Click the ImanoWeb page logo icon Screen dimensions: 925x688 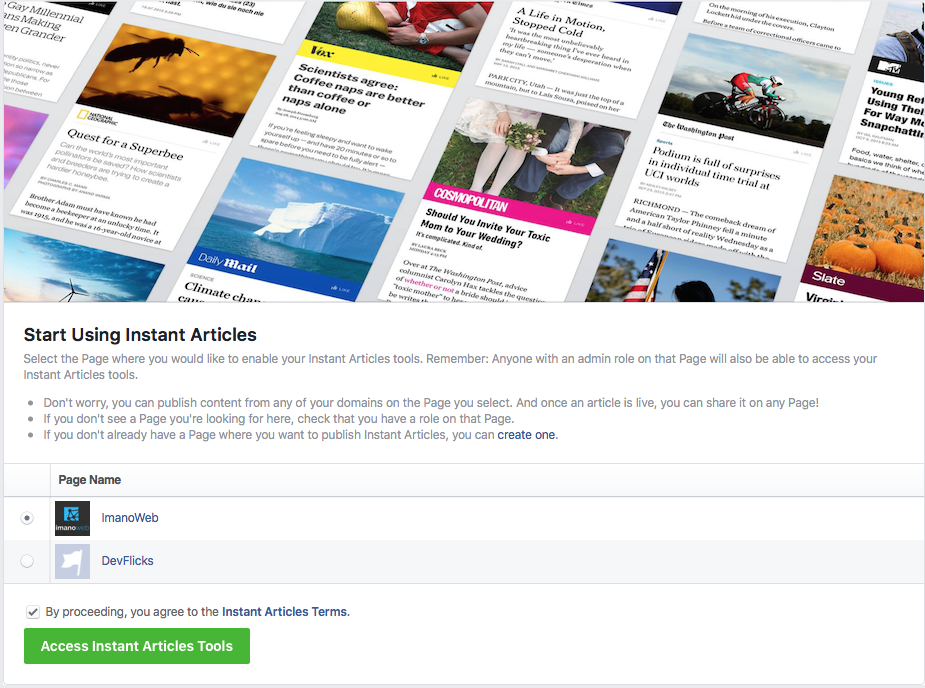point(73,518)
